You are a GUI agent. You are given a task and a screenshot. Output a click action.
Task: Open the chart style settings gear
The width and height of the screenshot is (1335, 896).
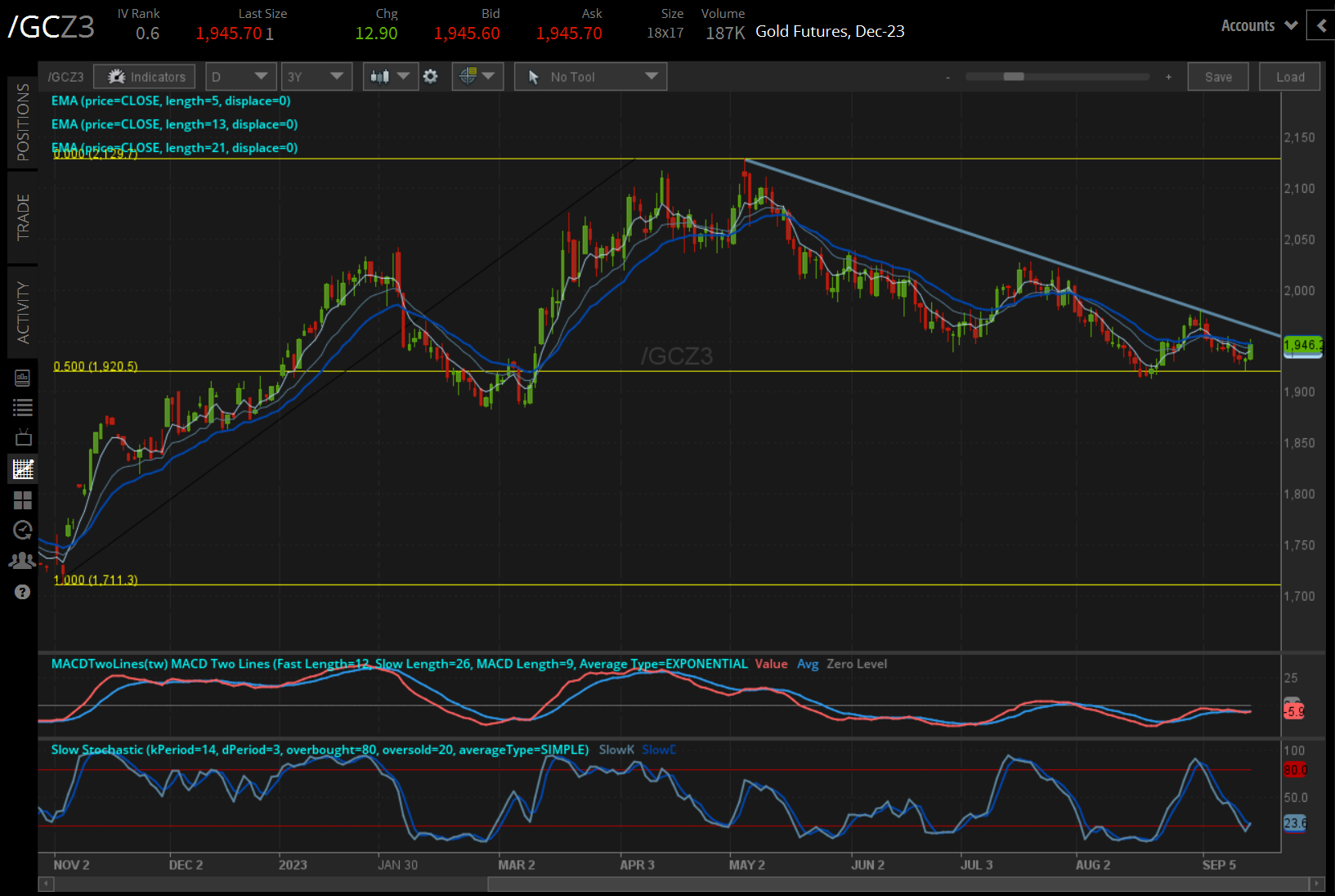(431, 76)
